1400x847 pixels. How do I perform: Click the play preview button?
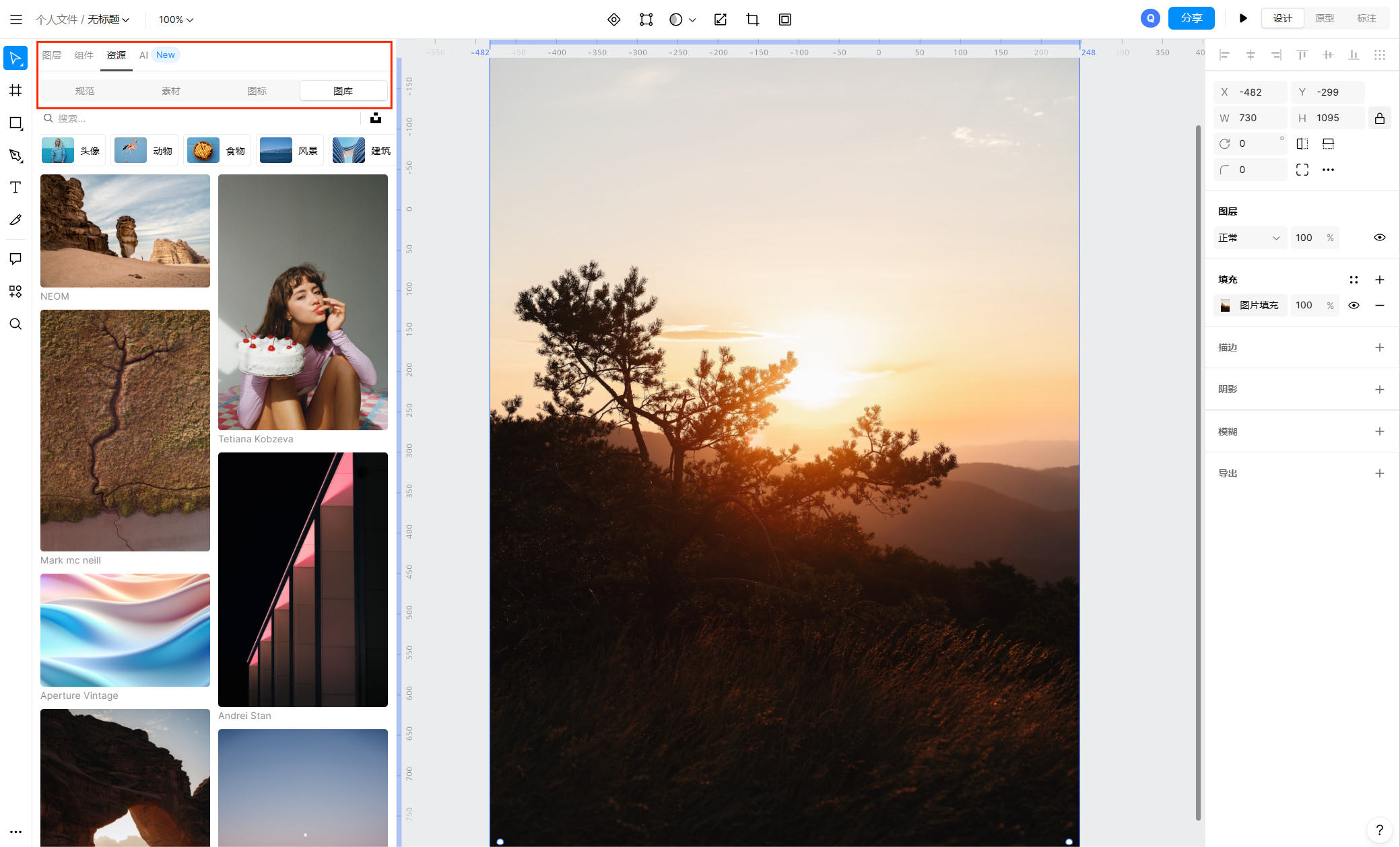[x=1243, y=18]
